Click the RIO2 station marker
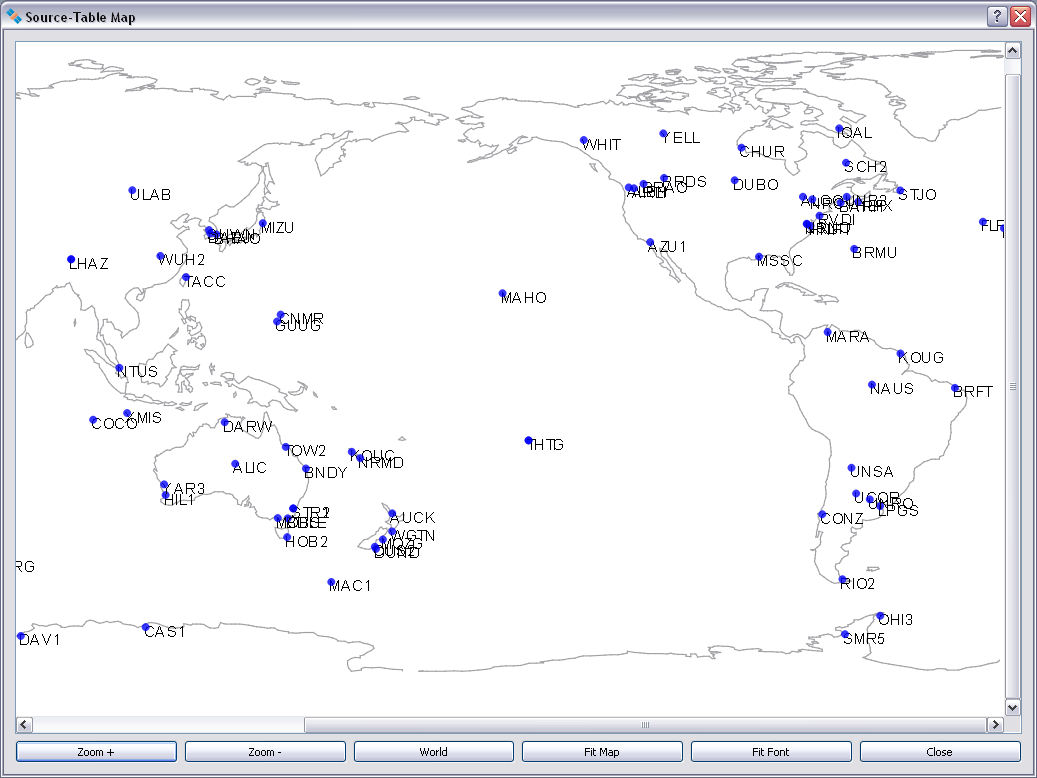 click(x=841, y=577)
